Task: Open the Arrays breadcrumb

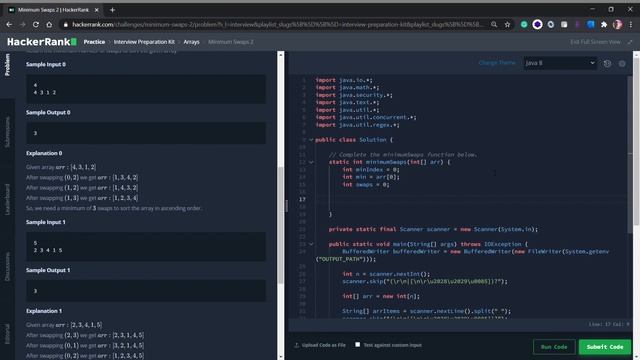Action: tap(191, 42)
